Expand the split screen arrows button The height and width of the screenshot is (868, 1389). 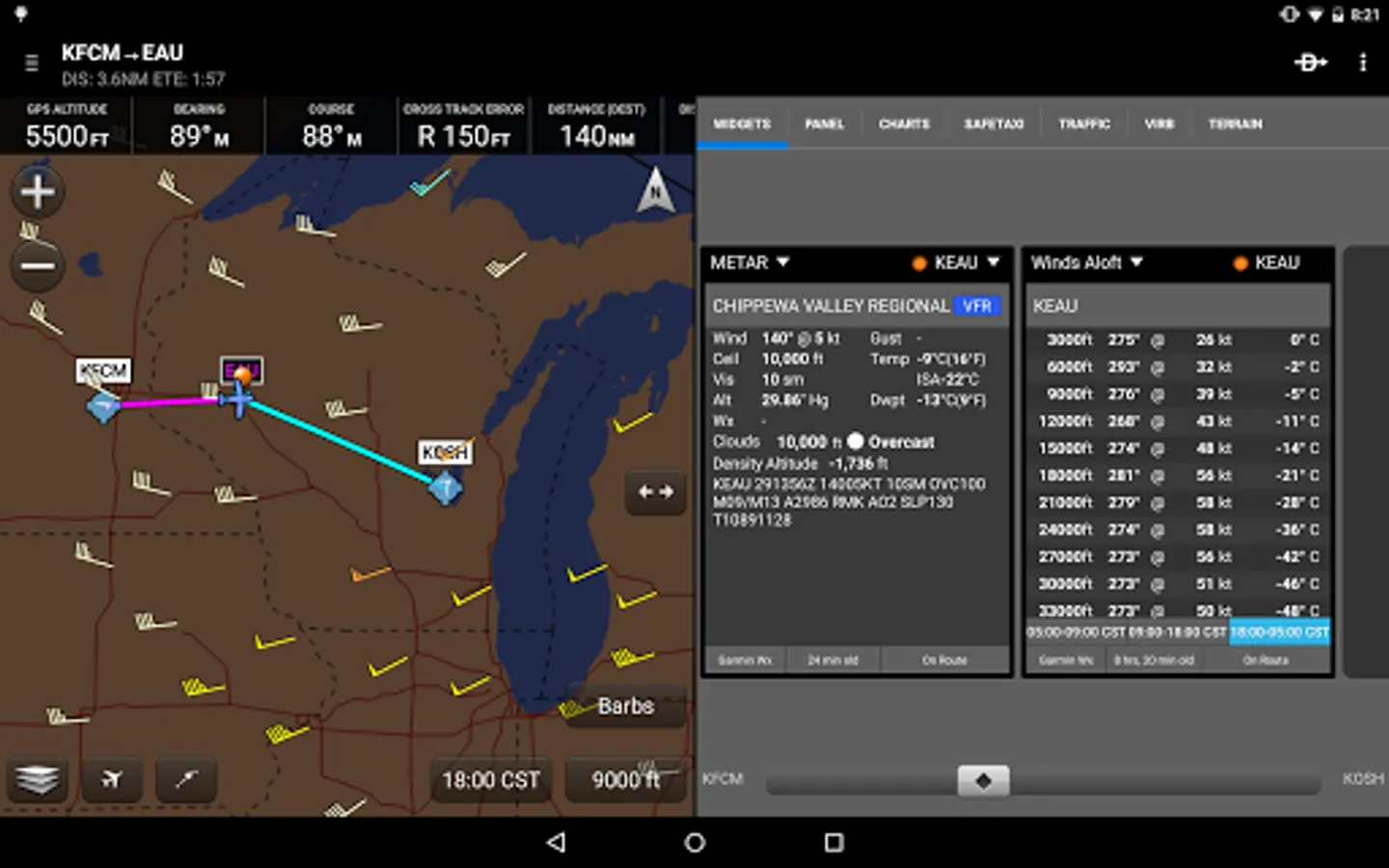click(x=656, y=492)
